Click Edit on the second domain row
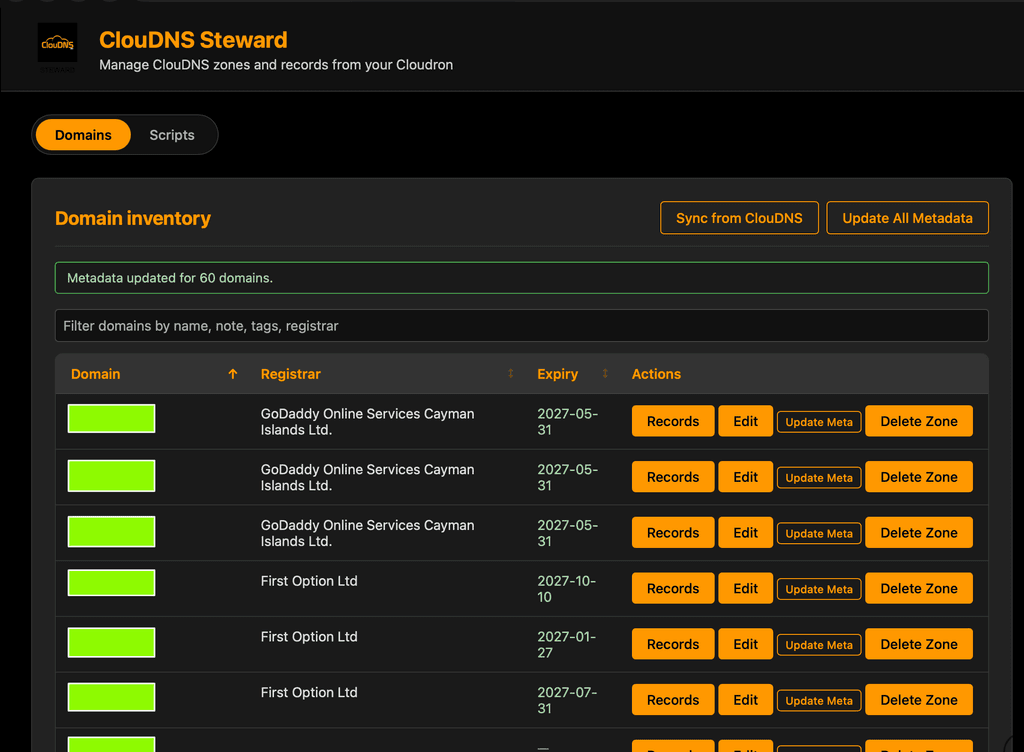Screen dimensions: 1024x752 click(745, 476)
